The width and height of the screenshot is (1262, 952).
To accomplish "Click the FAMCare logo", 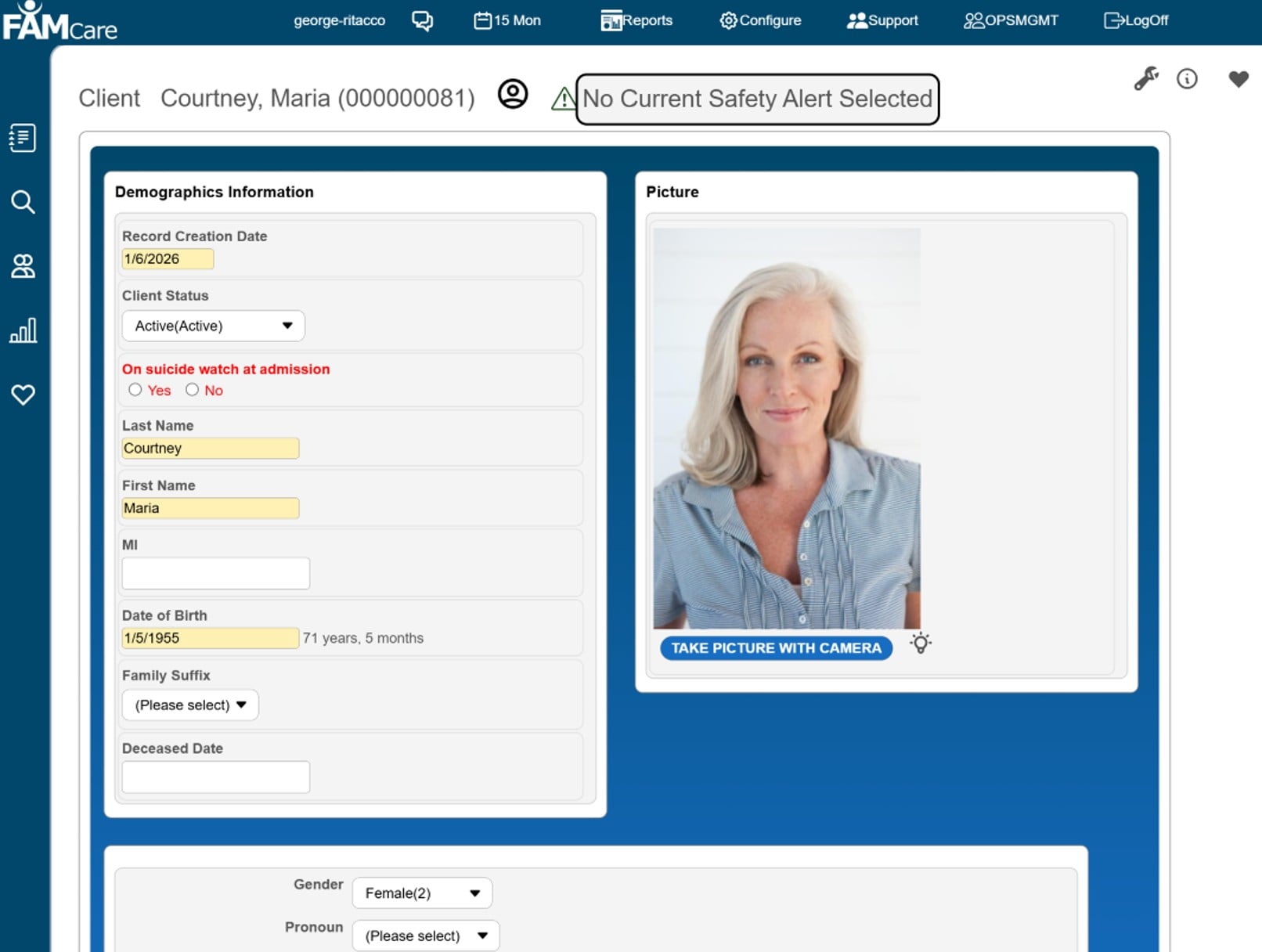I will click(x=59, y=21).
